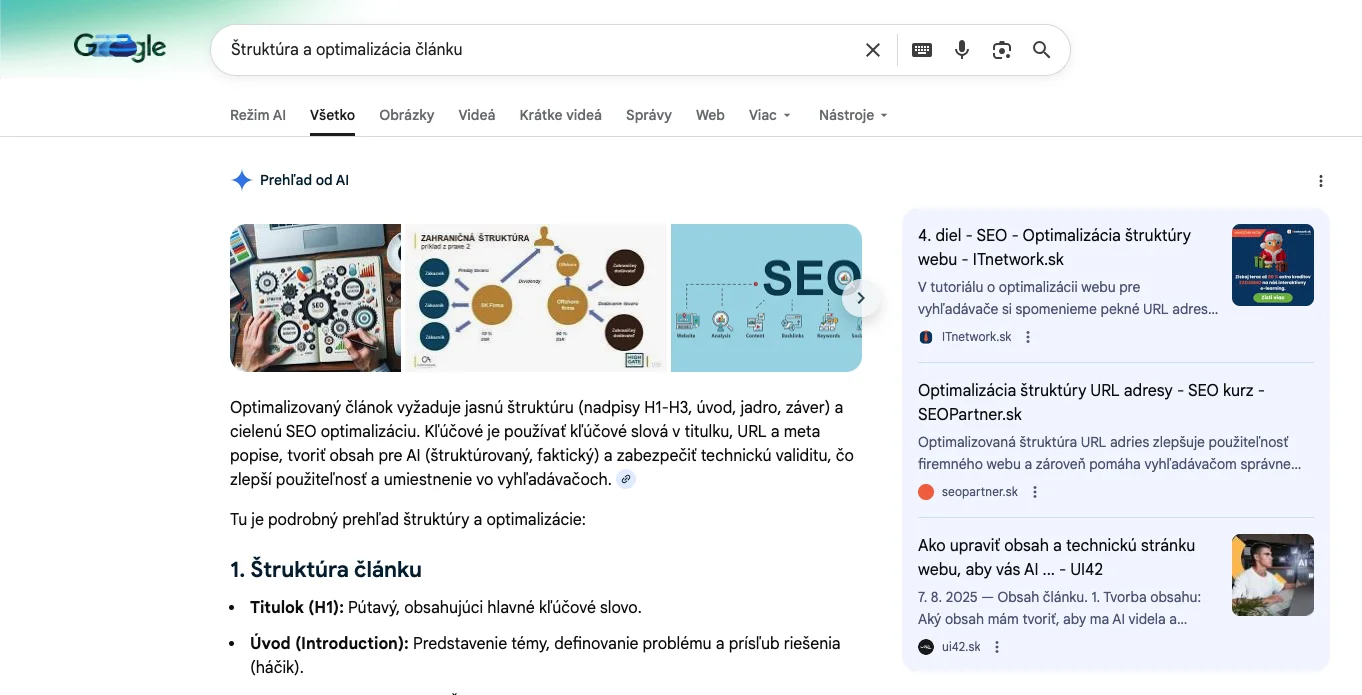Open options menu next to ITnetwork.sk
The image size is (1362, 695).
tap(1028, 337)
